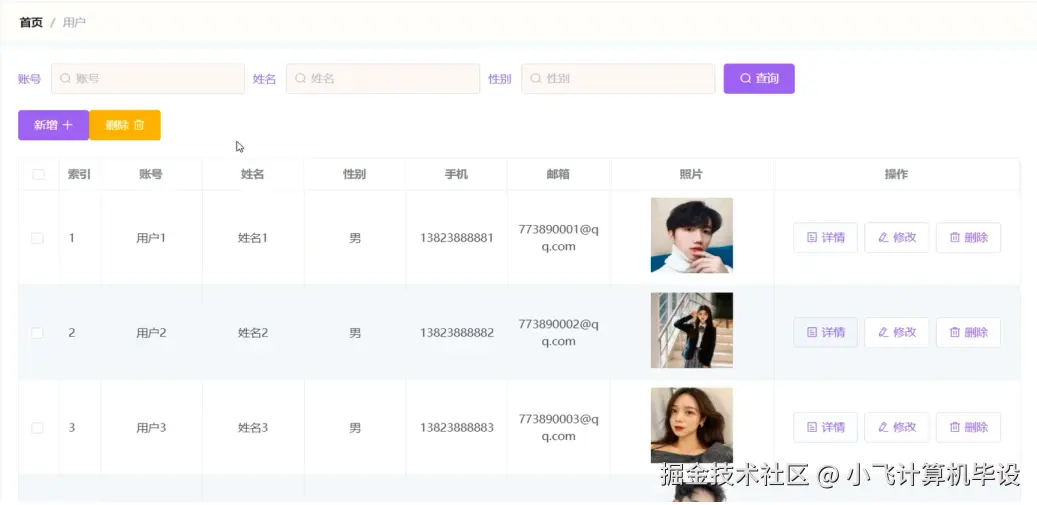The height and width of the screenshot is (505, 1037).
Task: Click 修改 for 用户2
Action: pyautogui.click(x=897, y=332)
